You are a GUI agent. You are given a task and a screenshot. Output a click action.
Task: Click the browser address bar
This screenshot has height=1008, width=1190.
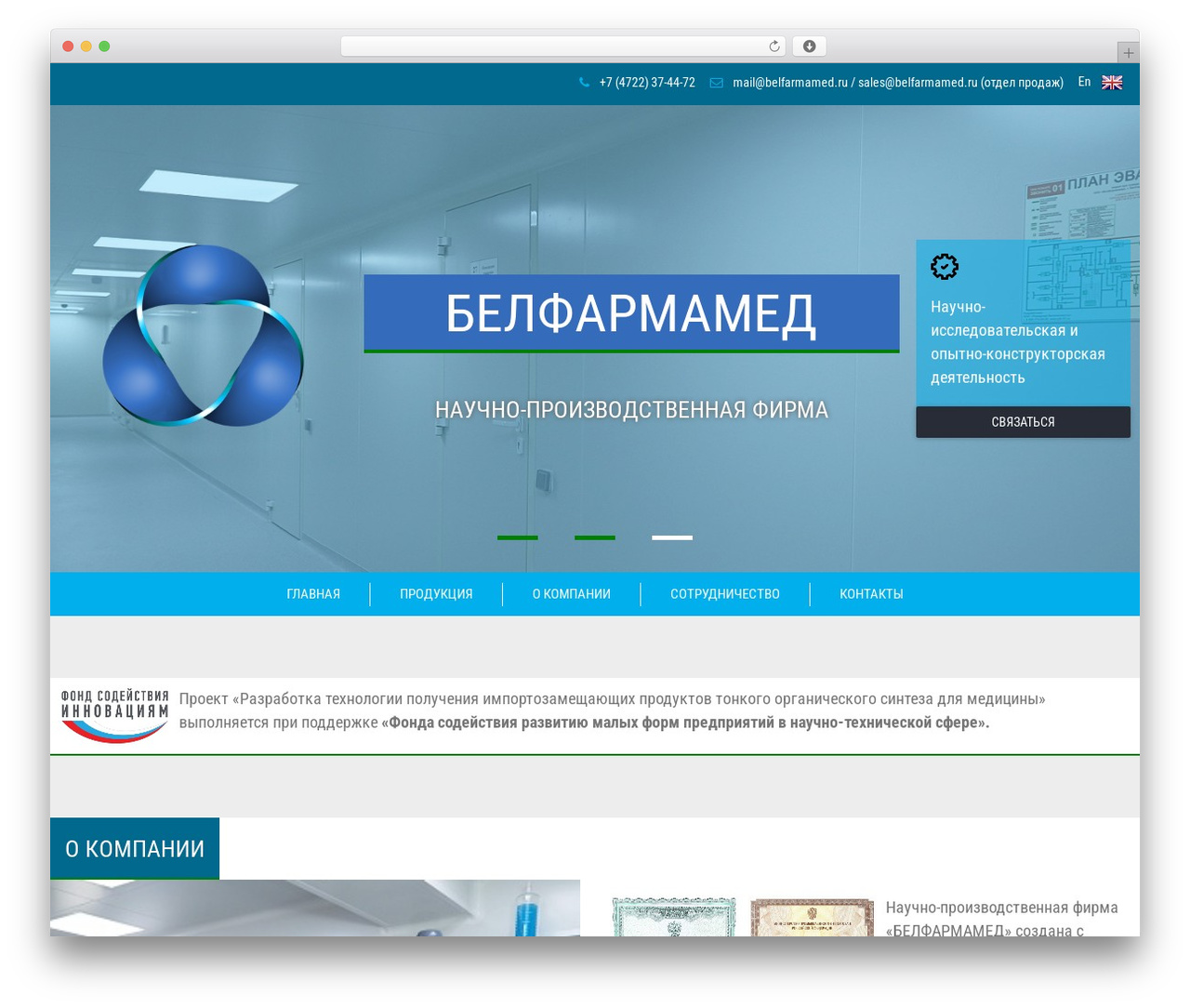pos(563,46)
